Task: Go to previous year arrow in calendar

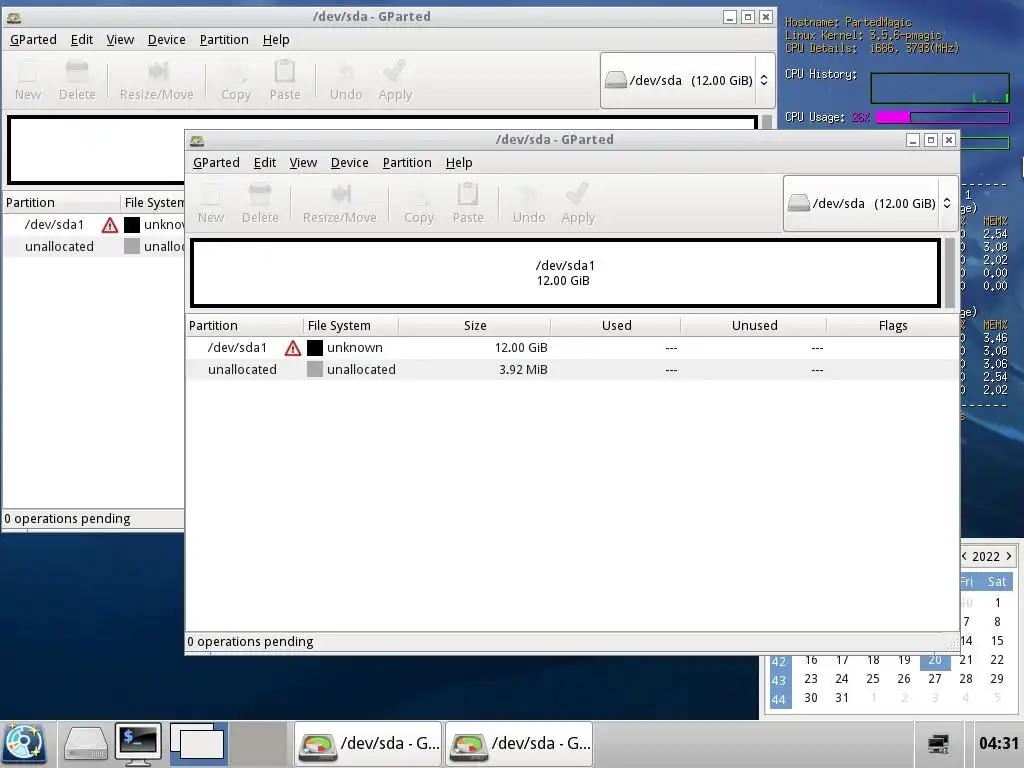Action: 965,556
